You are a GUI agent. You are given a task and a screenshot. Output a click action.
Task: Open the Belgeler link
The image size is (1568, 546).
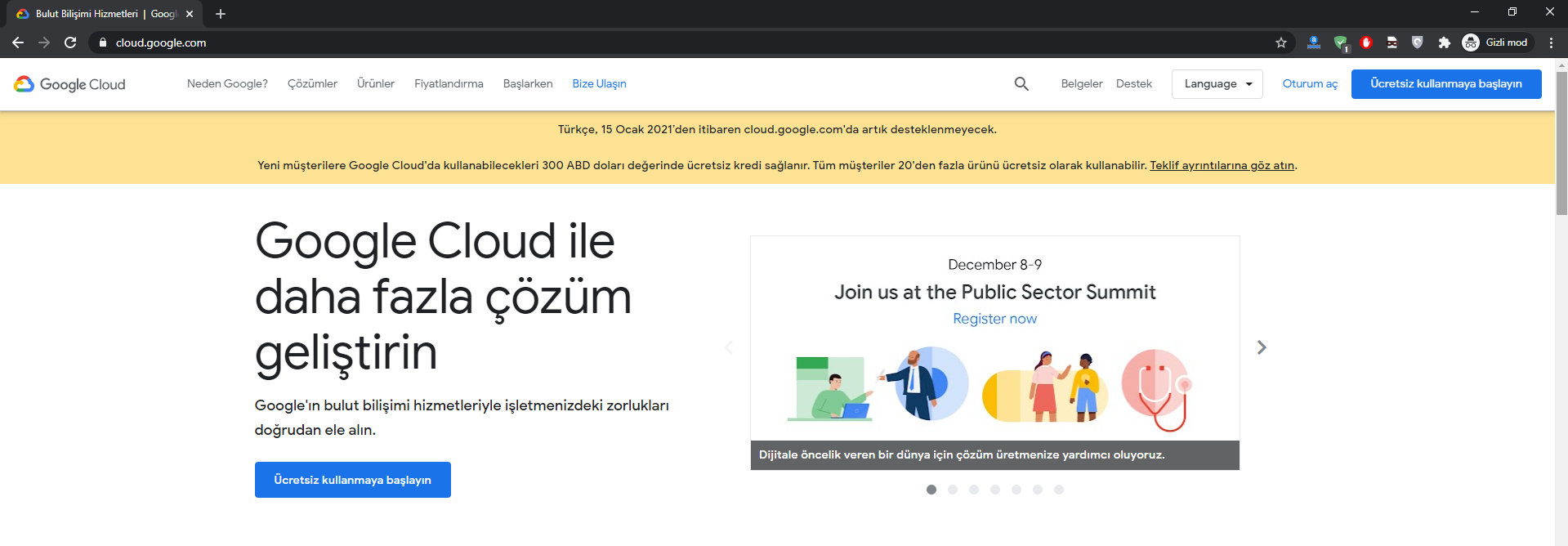pyautogui.click(x=1082, y=83)
